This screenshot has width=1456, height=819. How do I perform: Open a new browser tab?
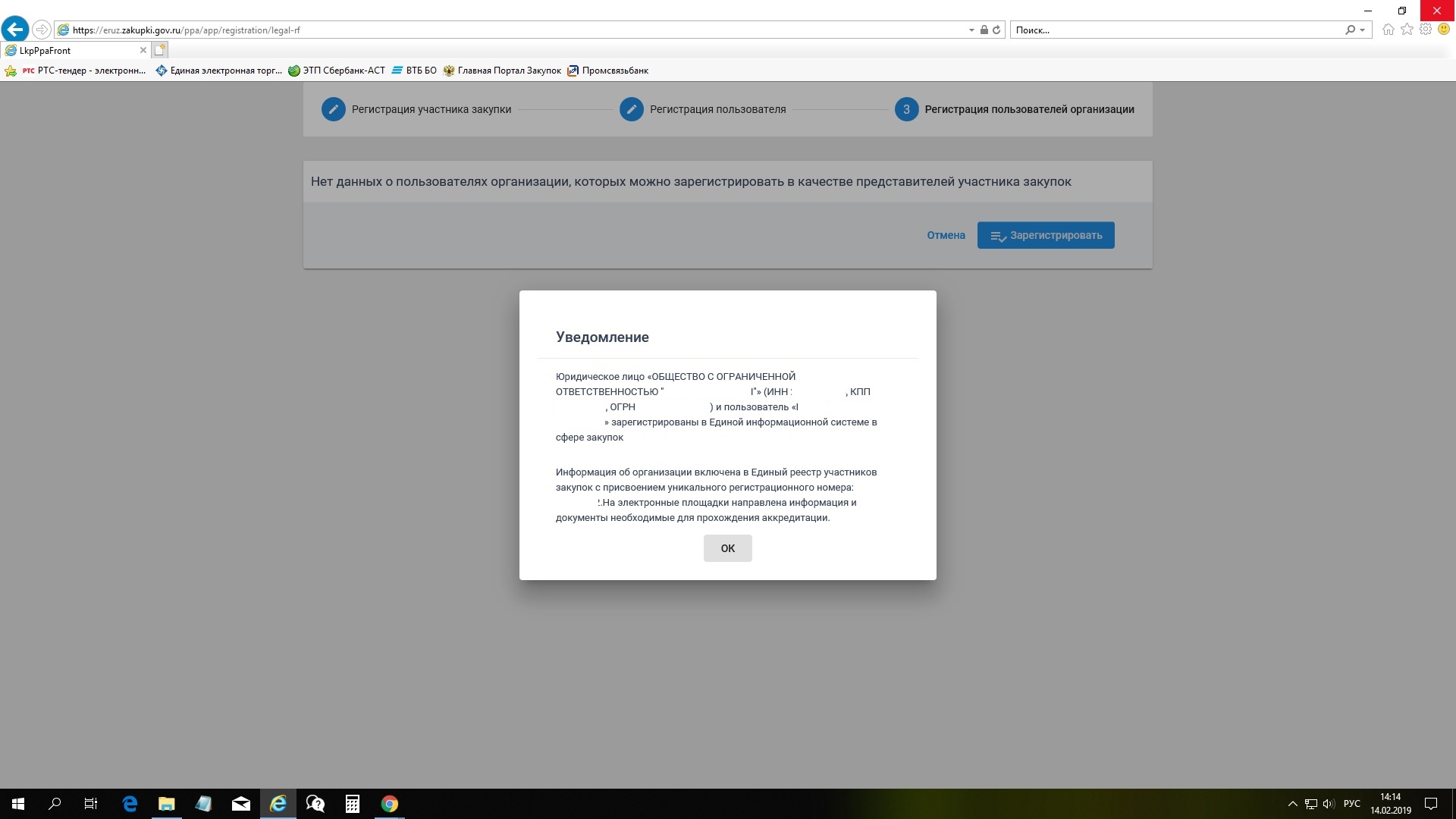pyautogui.click(x=159, y=50)
